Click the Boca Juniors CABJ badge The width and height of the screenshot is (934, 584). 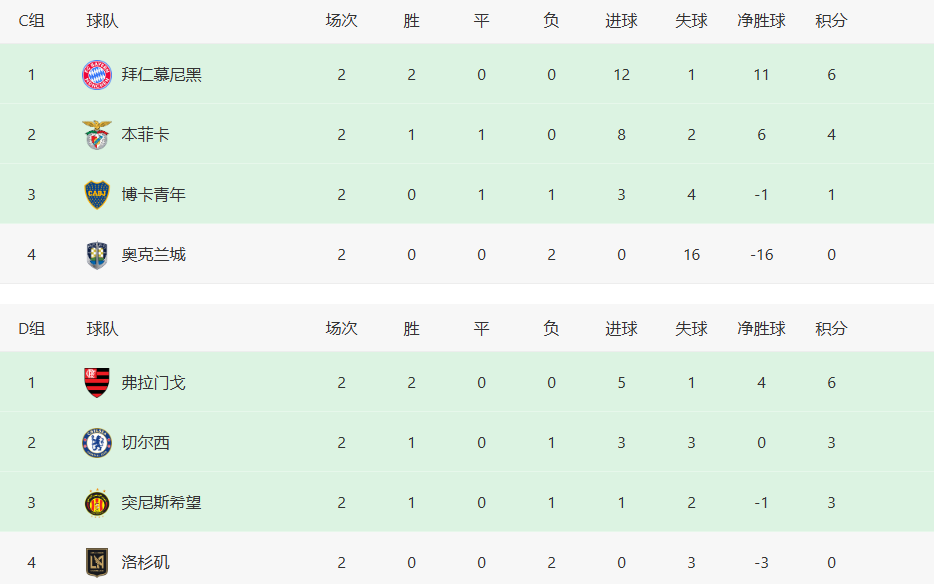pos(96,195)
